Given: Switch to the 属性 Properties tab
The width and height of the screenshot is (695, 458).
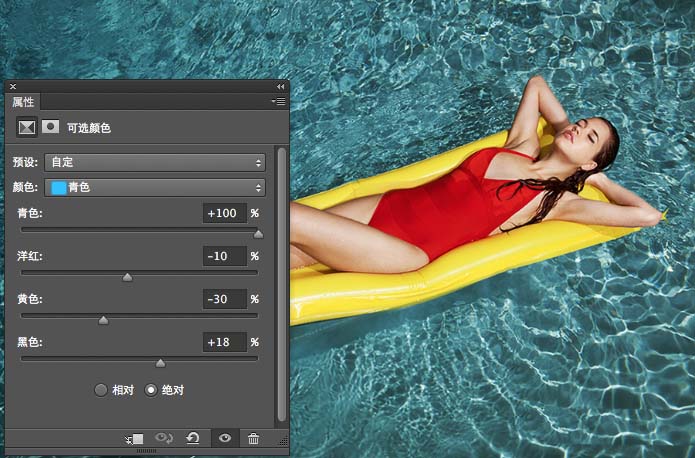Looking at the screenshot, I should click(23, 102).
